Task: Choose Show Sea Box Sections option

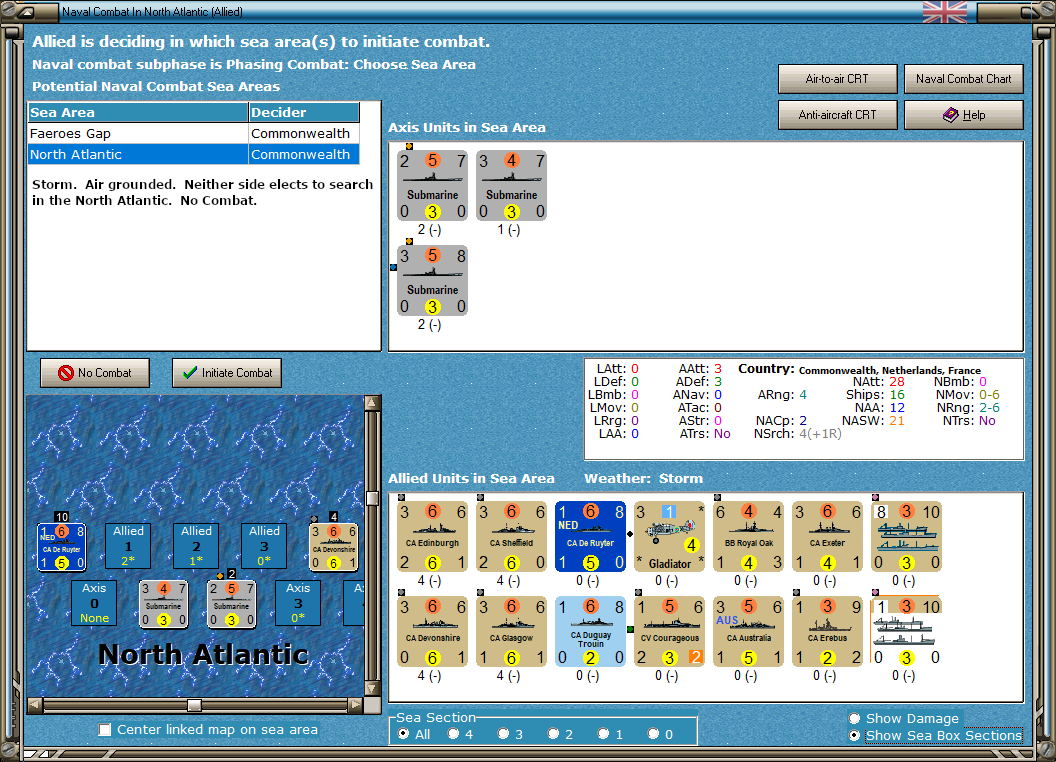Action: click(855, 736)
